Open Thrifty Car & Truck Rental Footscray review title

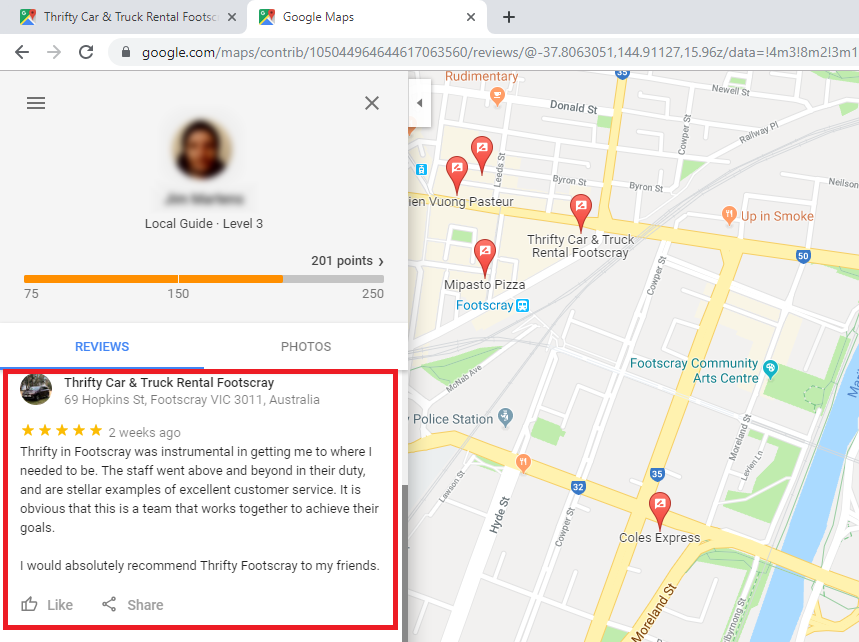point(169,382)
